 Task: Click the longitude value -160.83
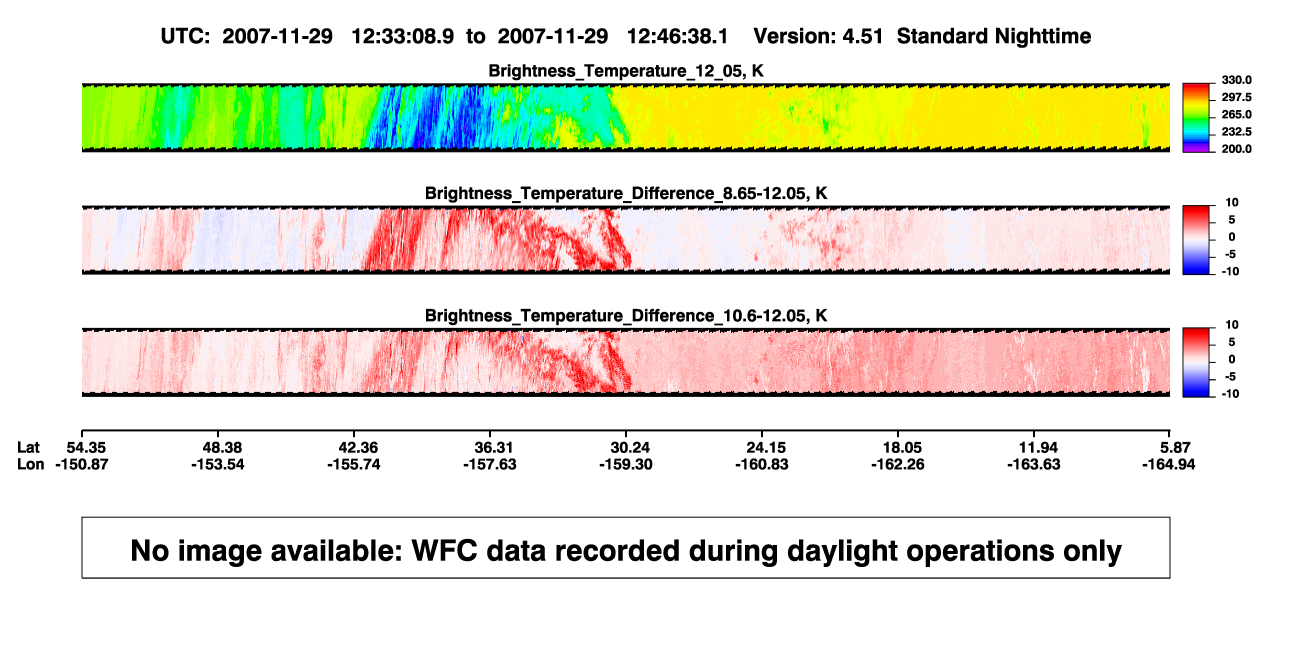tap(763, 464)
